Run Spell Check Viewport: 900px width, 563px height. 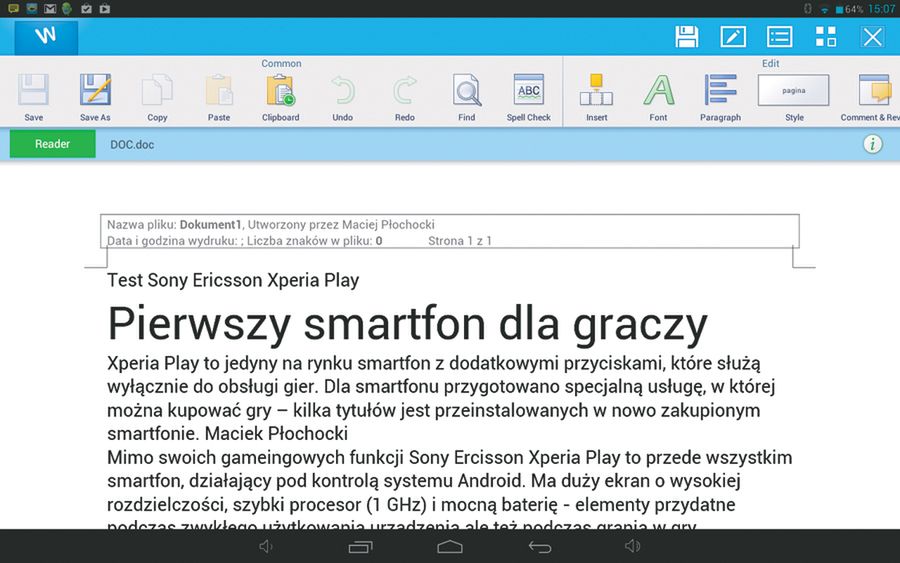coord(529,98)
